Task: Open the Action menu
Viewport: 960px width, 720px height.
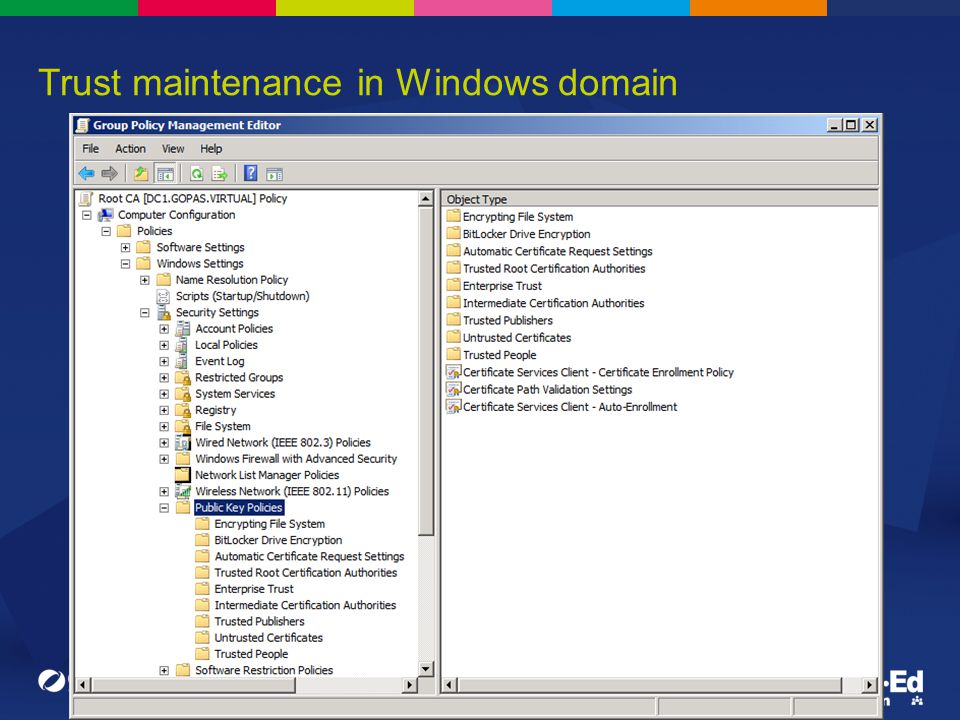Action: point(130,149)
